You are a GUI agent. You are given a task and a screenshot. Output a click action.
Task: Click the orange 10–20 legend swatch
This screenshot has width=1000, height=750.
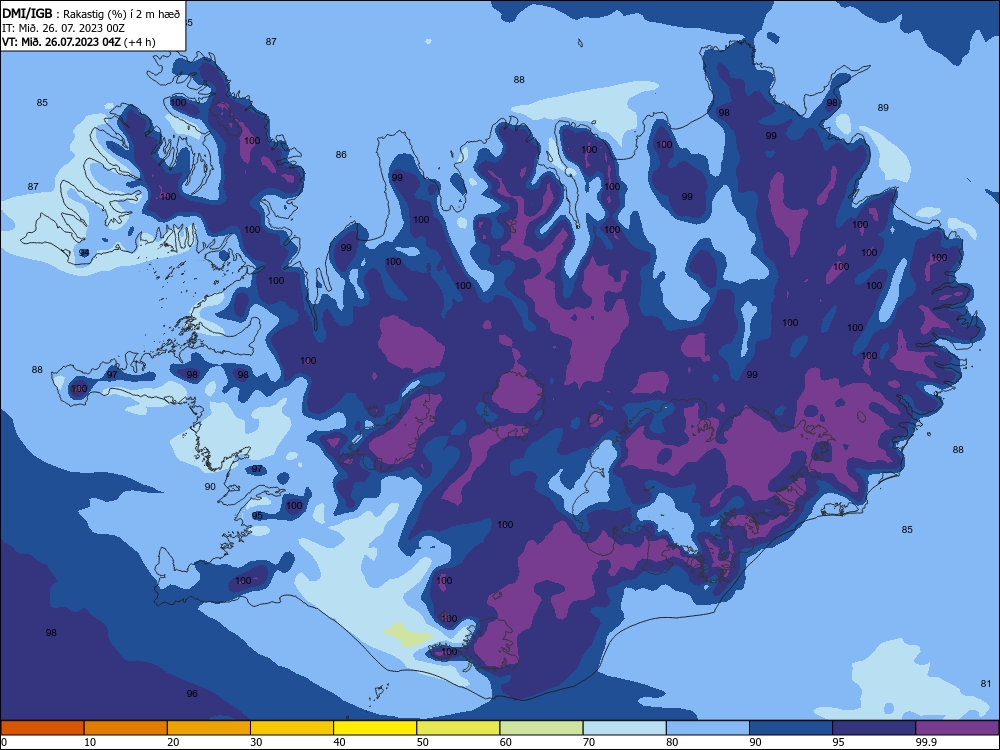[126, 728]
